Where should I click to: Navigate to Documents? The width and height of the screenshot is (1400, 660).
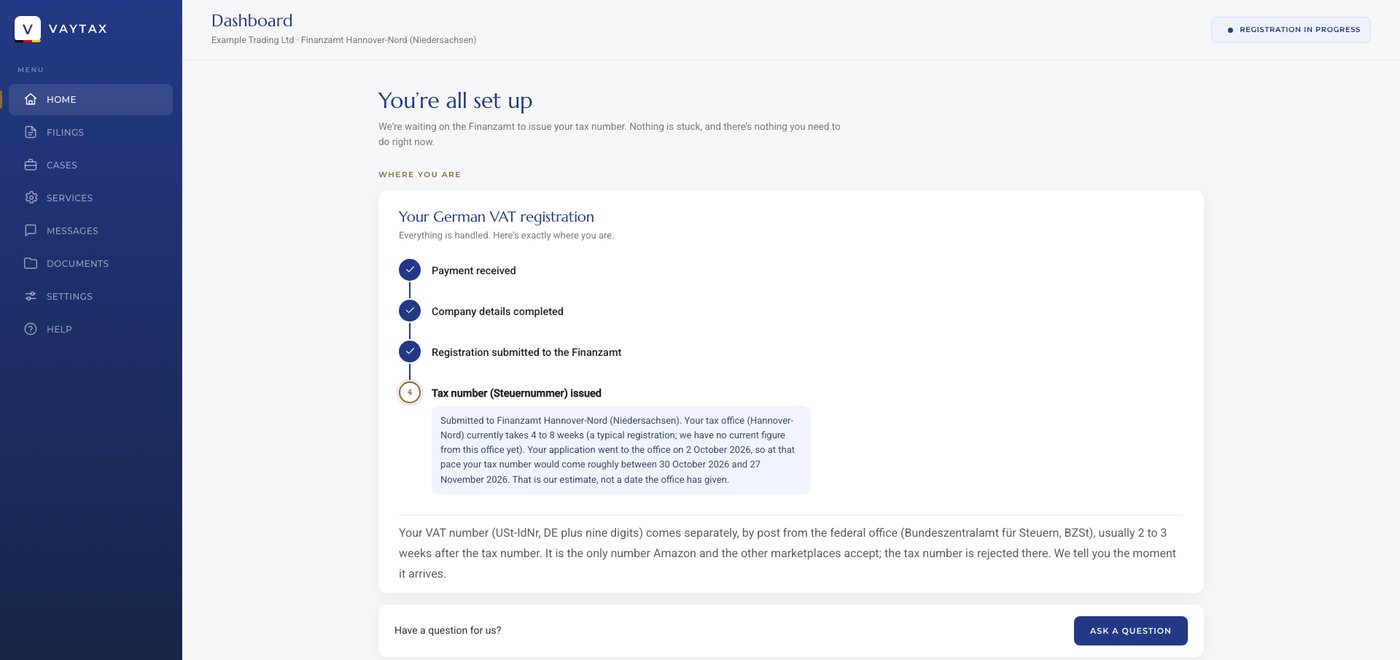91,264
